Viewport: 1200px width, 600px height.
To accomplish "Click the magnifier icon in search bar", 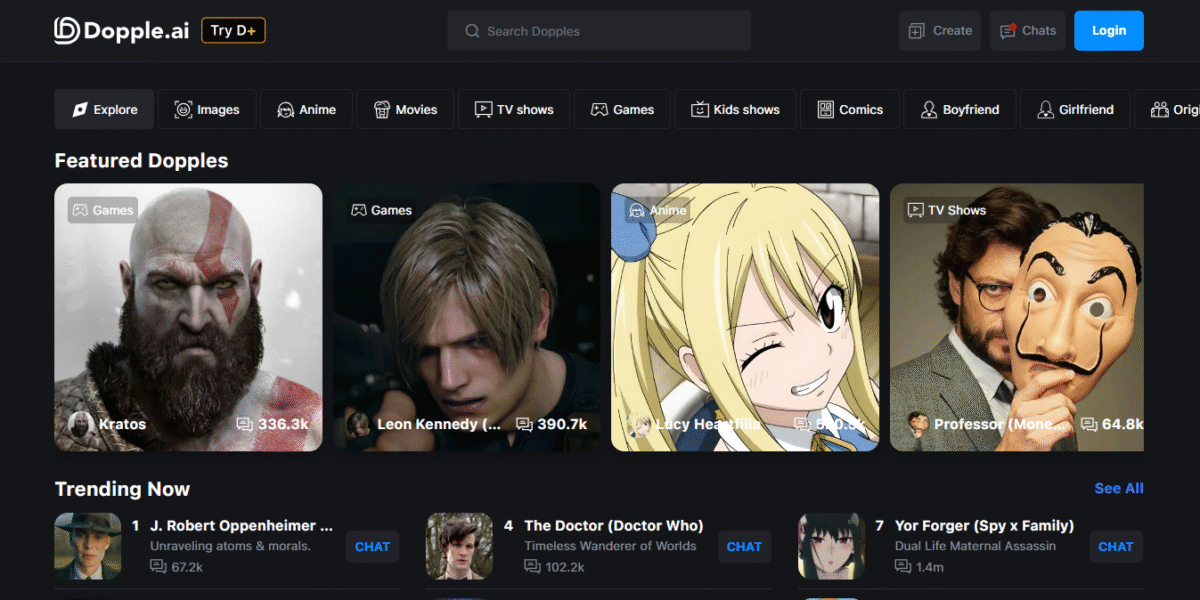I will 472,31.
